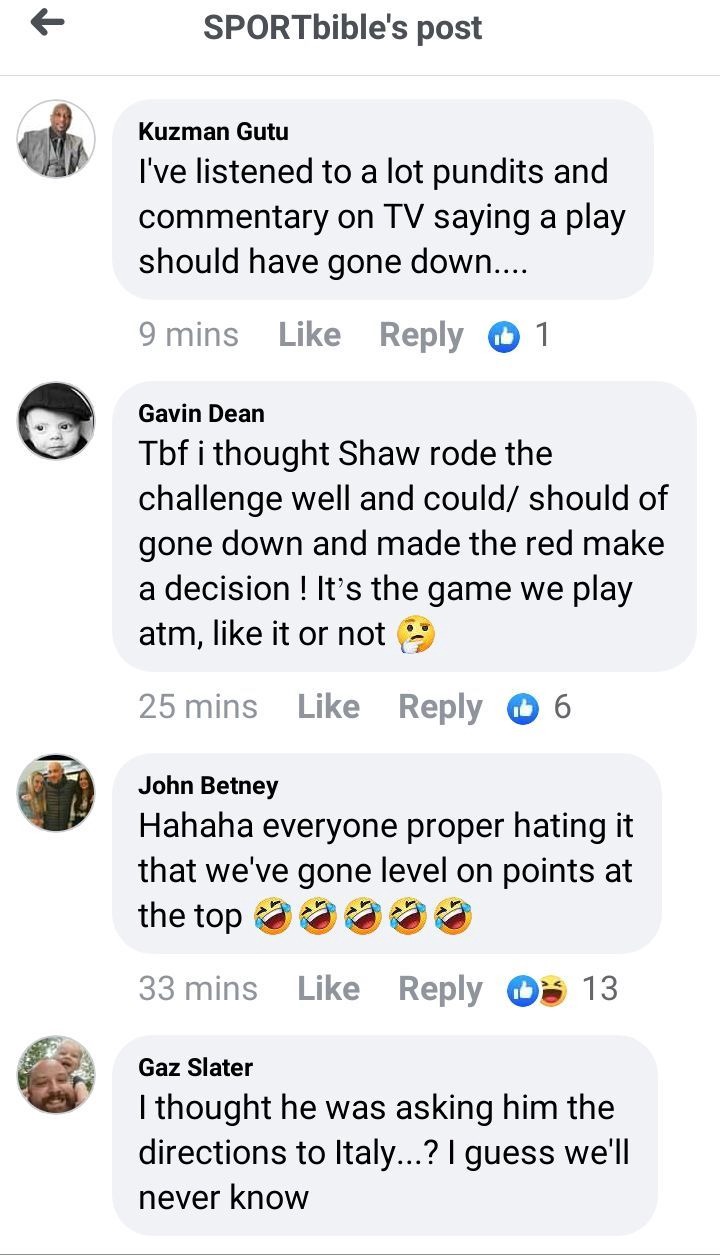Reply to Gavin Dean's comment
Image resolution: width=720 pixels, height=1256 pixels.
click(x=440, y=707)
